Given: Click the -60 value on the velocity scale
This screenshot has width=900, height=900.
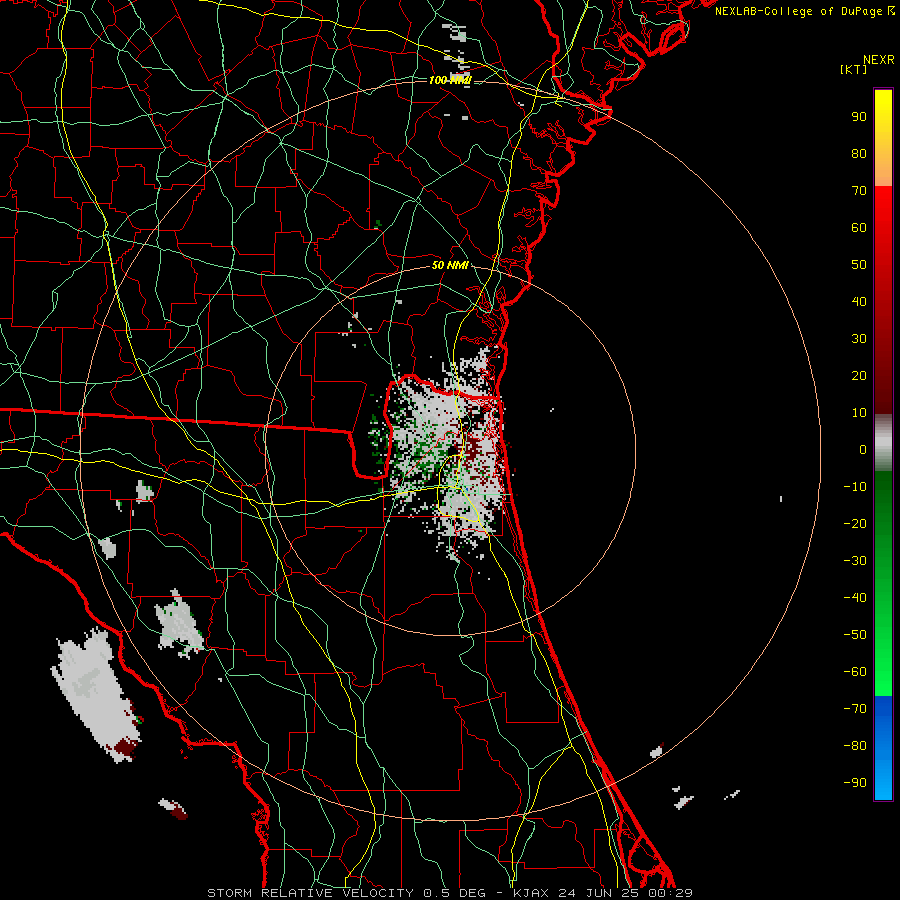Looking at the screenshot, I should 855,672.
